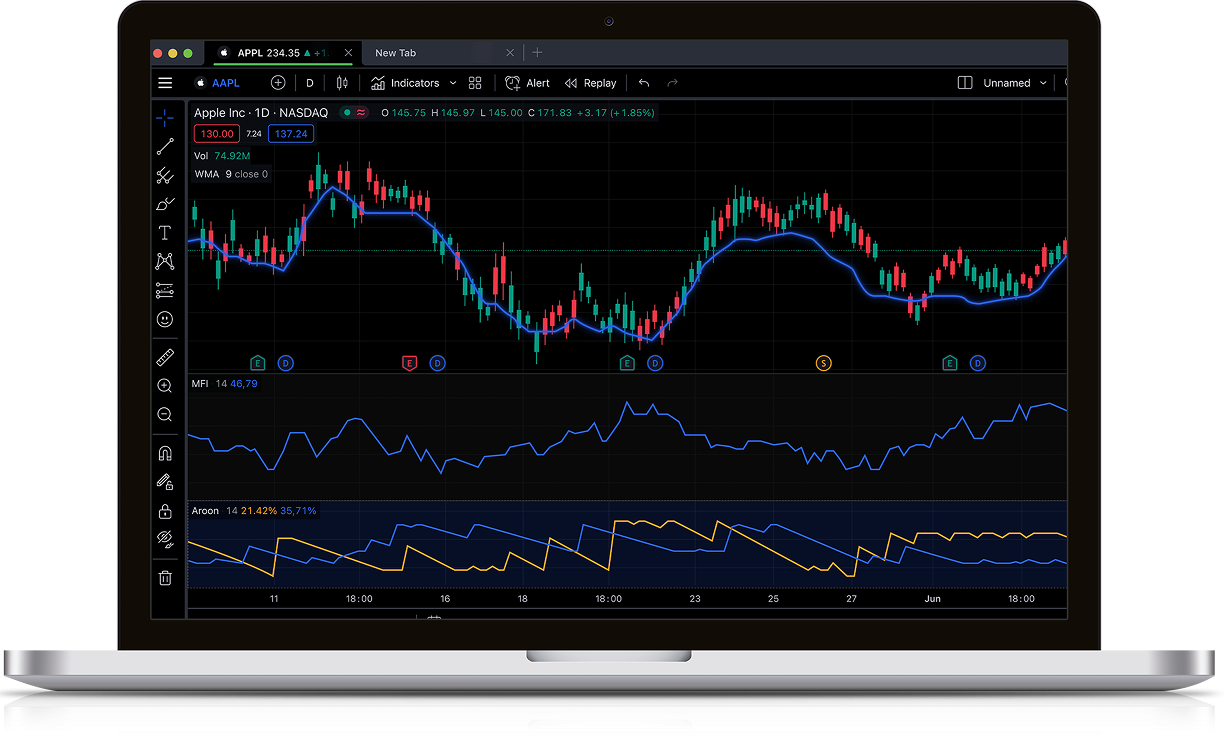Toggle magnet mode in the sidebar
Viewport: 1224px width, 748px height.
point(165,453)
